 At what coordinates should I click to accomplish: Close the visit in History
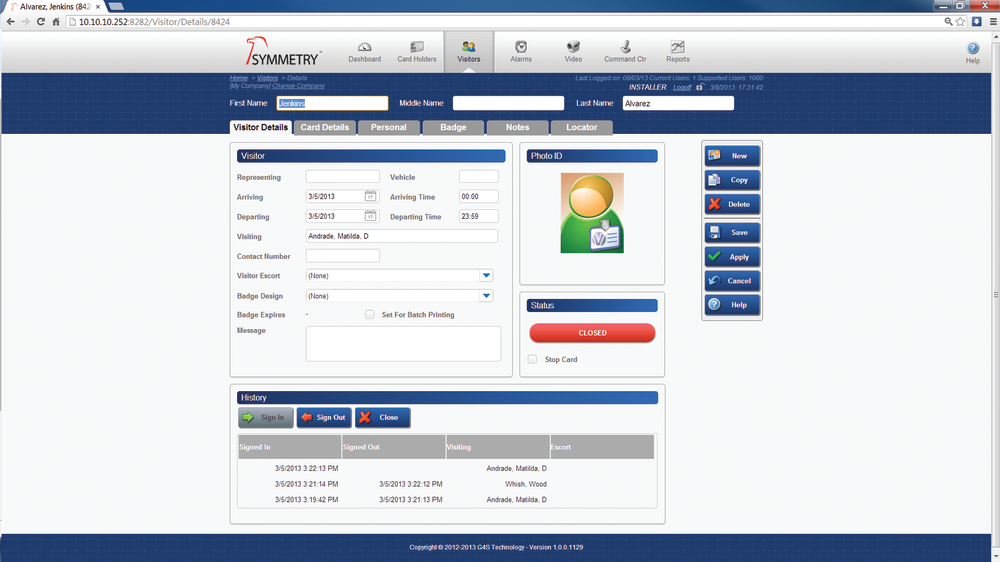click(x=383, y=418)
